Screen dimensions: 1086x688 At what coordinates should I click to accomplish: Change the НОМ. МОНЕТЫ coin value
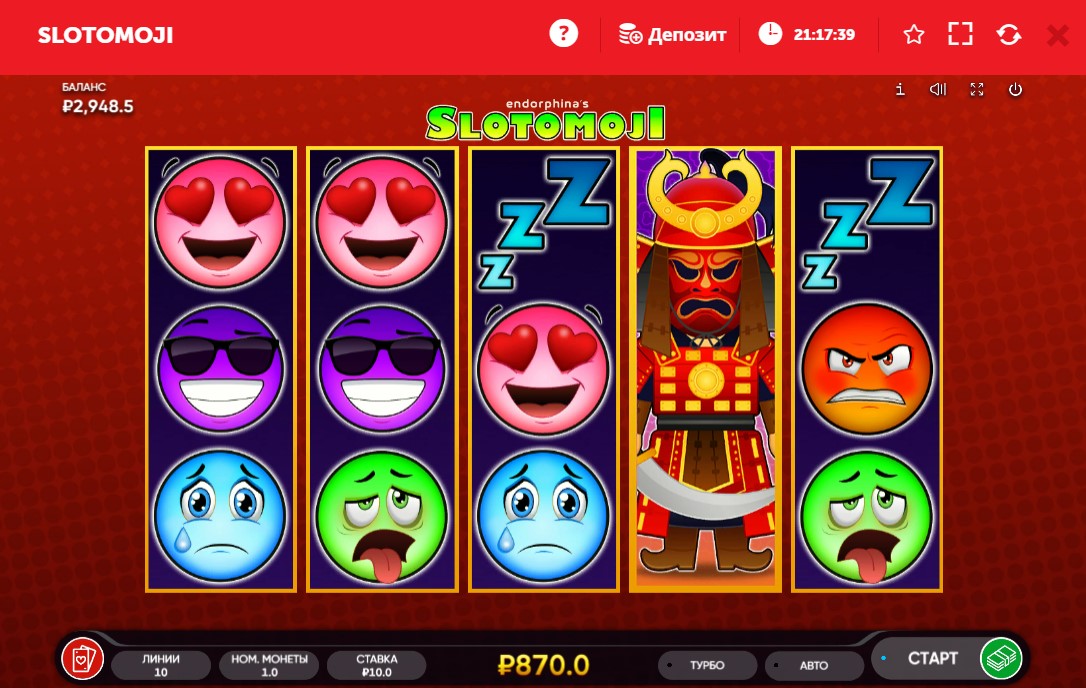pyautogui.click(x=269, y=665)
